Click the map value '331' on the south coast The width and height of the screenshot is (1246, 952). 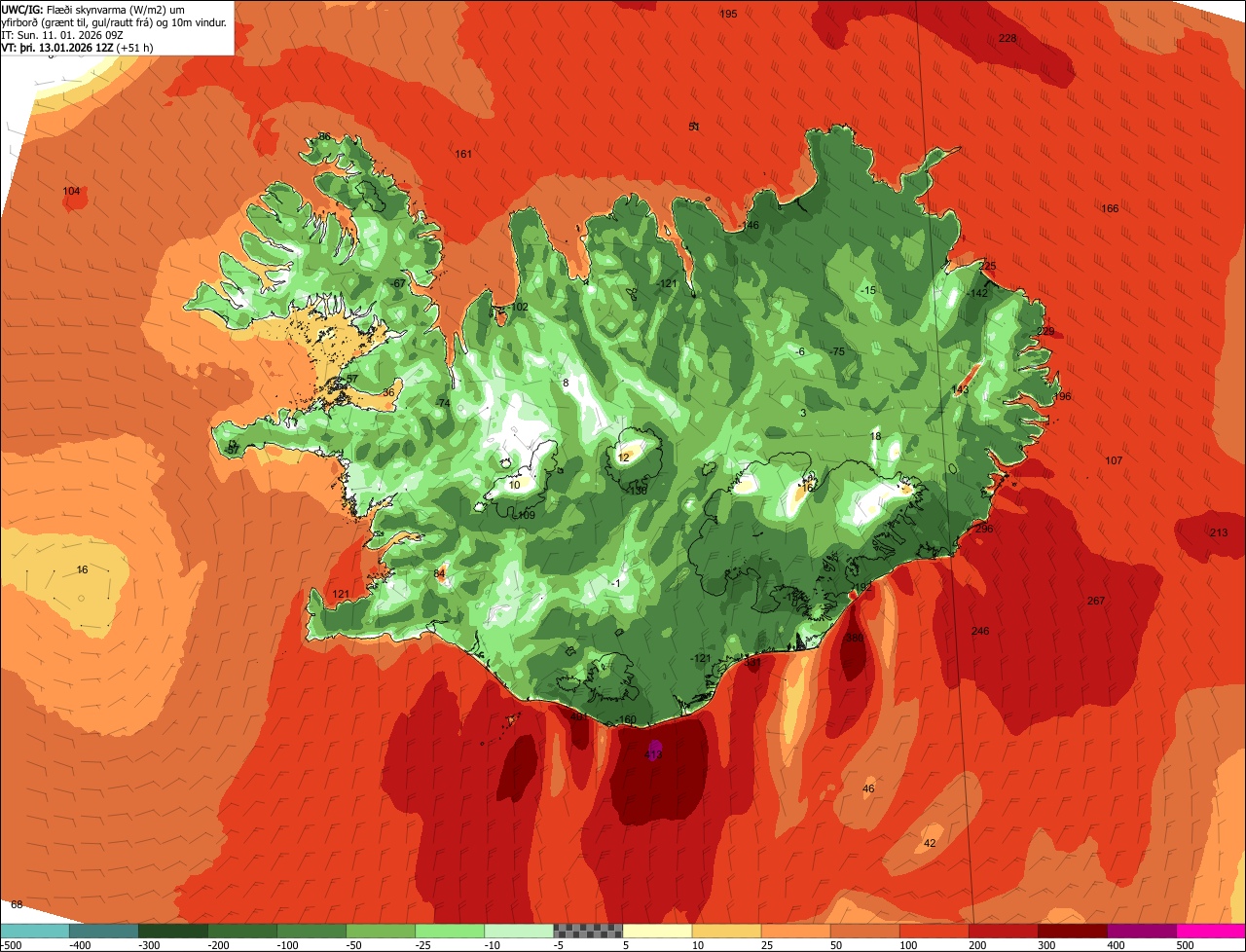(751, 662)
